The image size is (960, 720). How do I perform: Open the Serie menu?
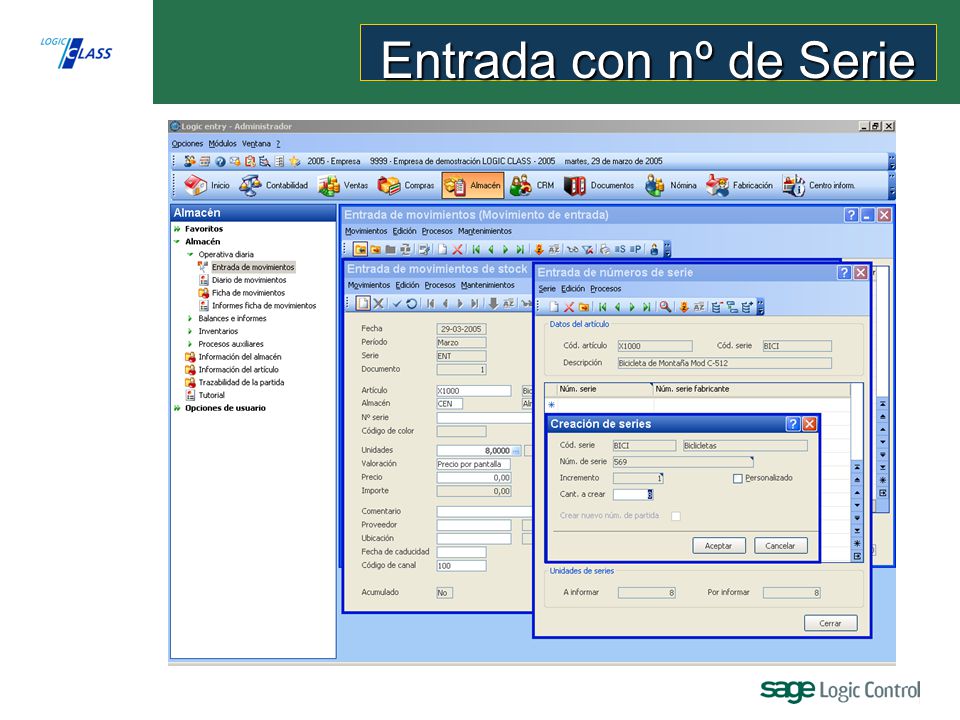point(547,289)
